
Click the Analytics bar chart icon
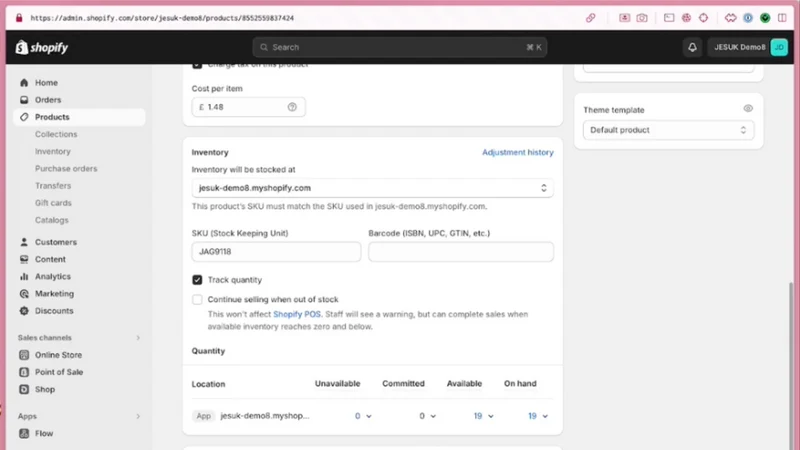coord(24,277)
